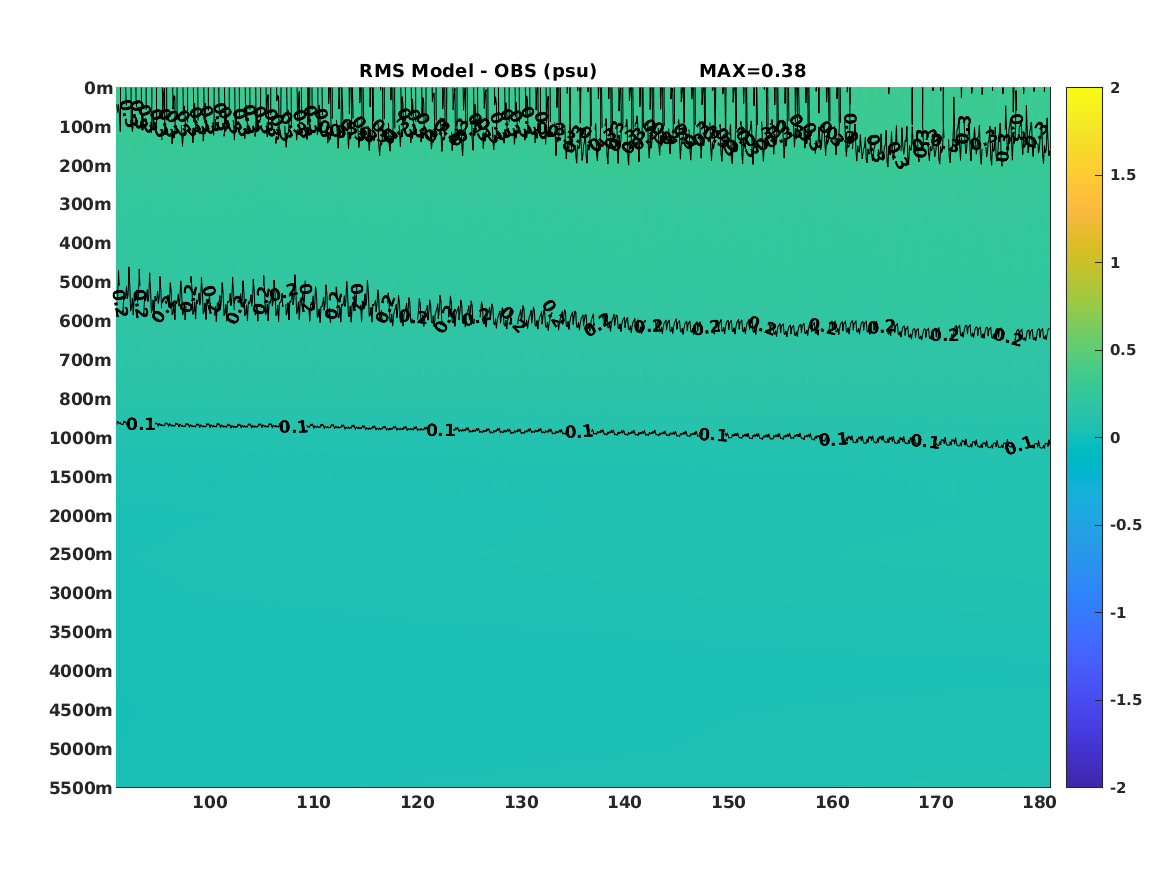Viewport: 1167px width, 875px height.
Task: Select the "800m" depth axis label
Action: tap(86, 399)
